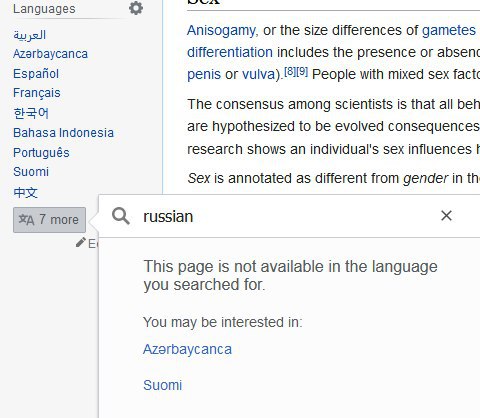Open citation reference [9]
This screenshot has height=418, width=480.
pyautogui.click(x=302, y=71)
